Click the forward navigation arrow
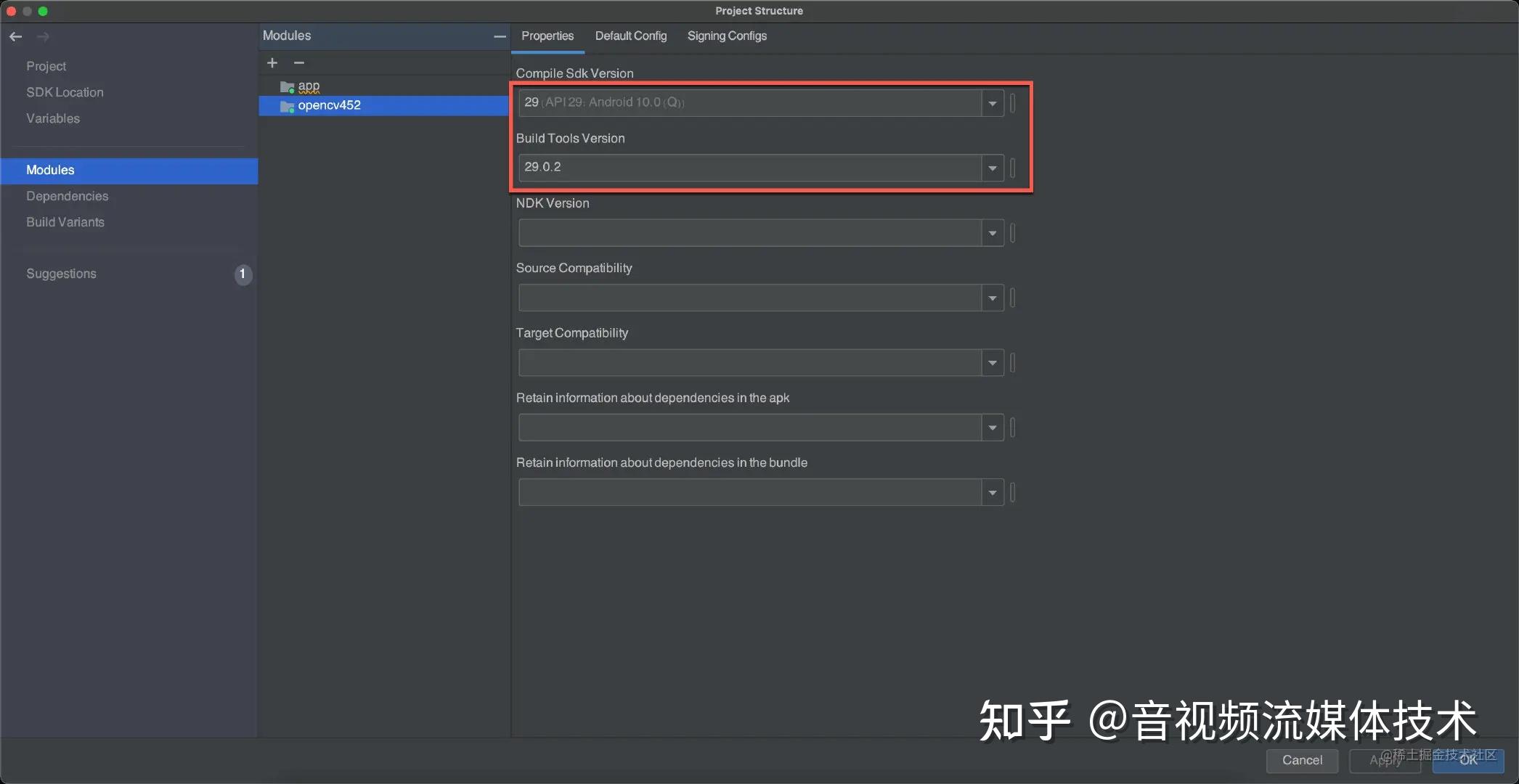 [x=43, y=36]
